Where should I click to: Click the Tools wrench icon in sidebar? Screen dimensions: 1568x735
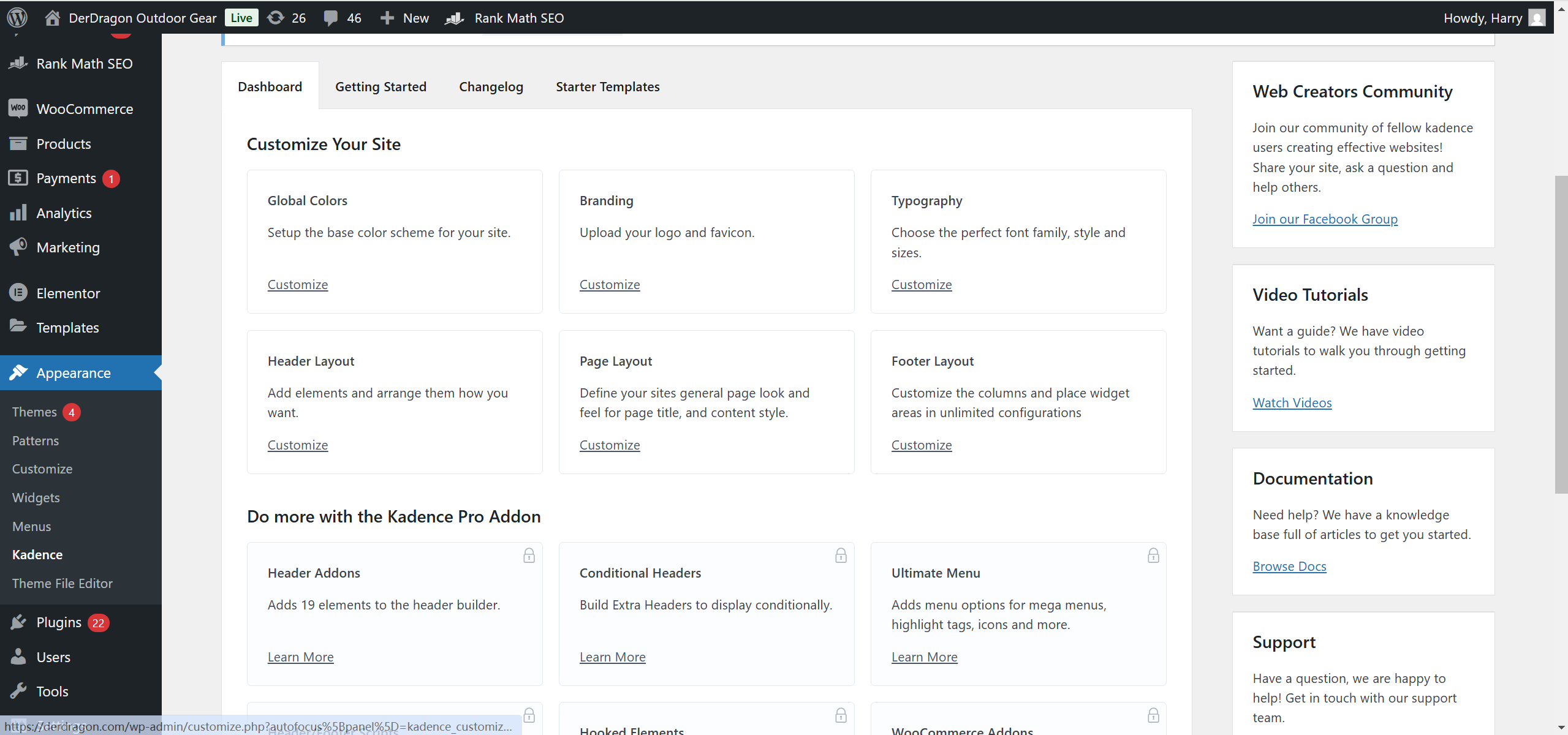(18, 690)
